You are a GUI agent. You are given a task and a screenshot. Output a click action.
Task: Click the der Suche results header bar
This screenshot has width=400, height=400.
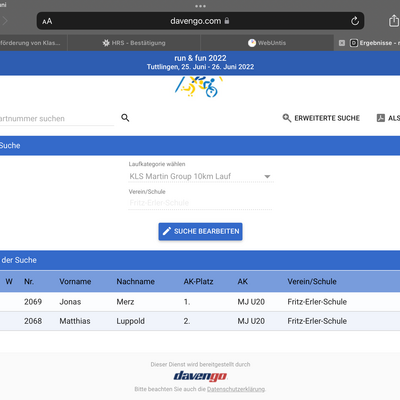pyautogui.click(x=200, y=260)
